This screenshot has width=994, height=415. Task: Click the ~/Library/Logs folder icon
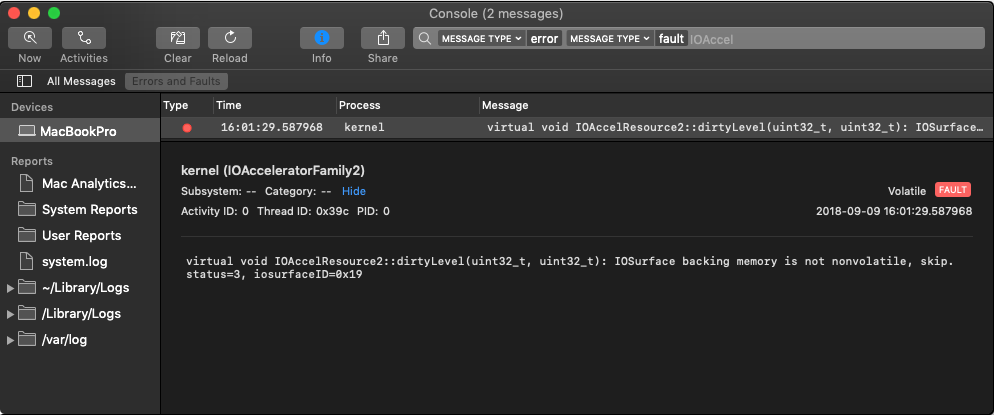click(x=27, y=287)
